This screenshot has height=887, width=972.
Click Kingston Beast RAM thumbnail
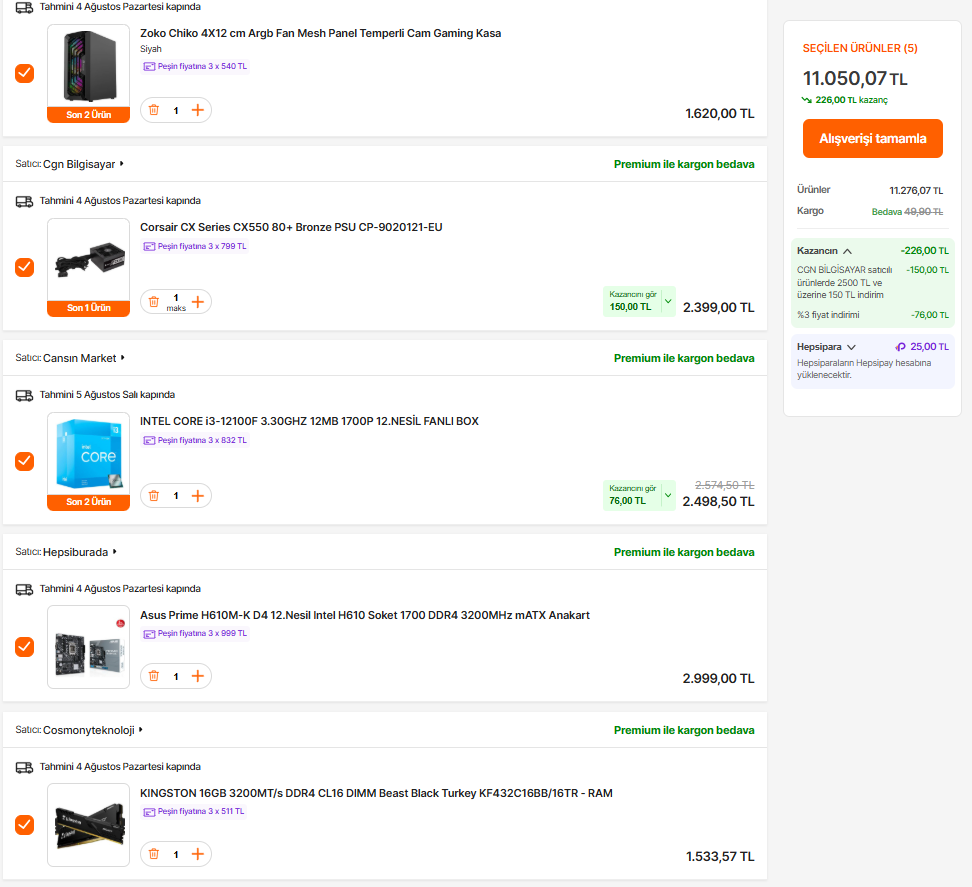(x=89, y=825)
